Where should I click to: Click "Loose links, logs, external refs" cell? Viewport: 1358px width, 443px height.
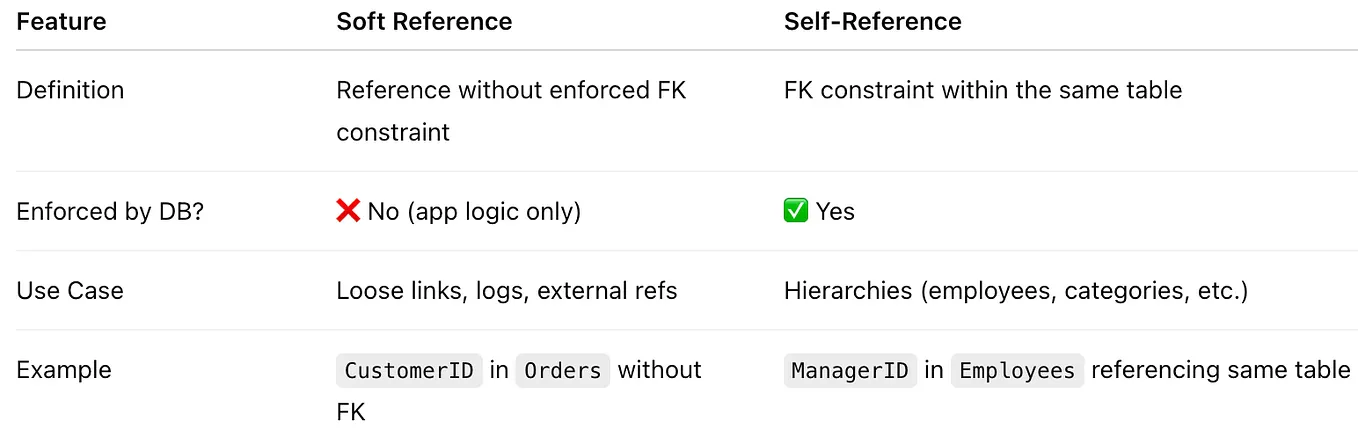[x=506, y=291]
